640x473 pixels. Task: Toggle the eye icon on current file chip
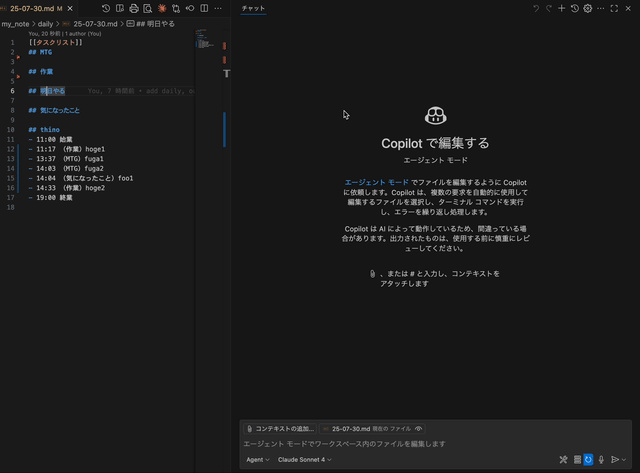point(418,429)
